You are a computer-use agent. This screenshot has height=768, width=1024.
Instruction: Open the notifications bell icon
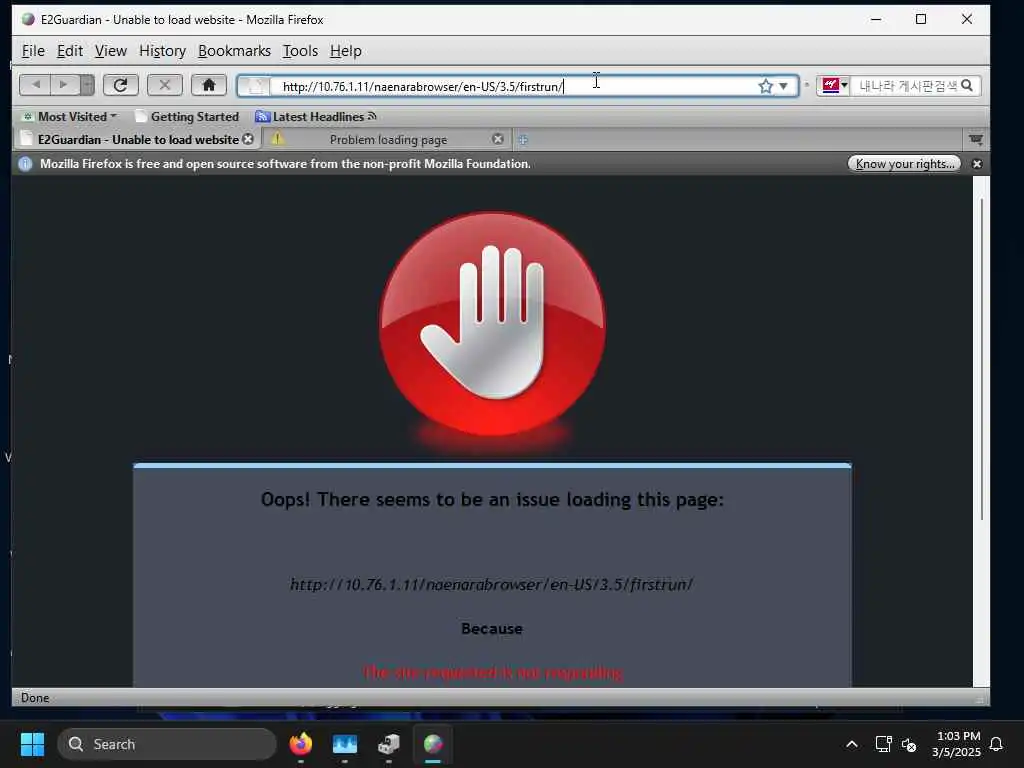996,744
